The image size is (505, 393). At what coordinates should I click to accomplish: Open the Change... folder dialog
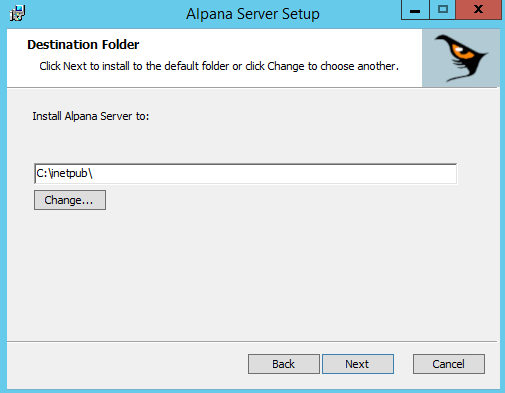point(70,200)
